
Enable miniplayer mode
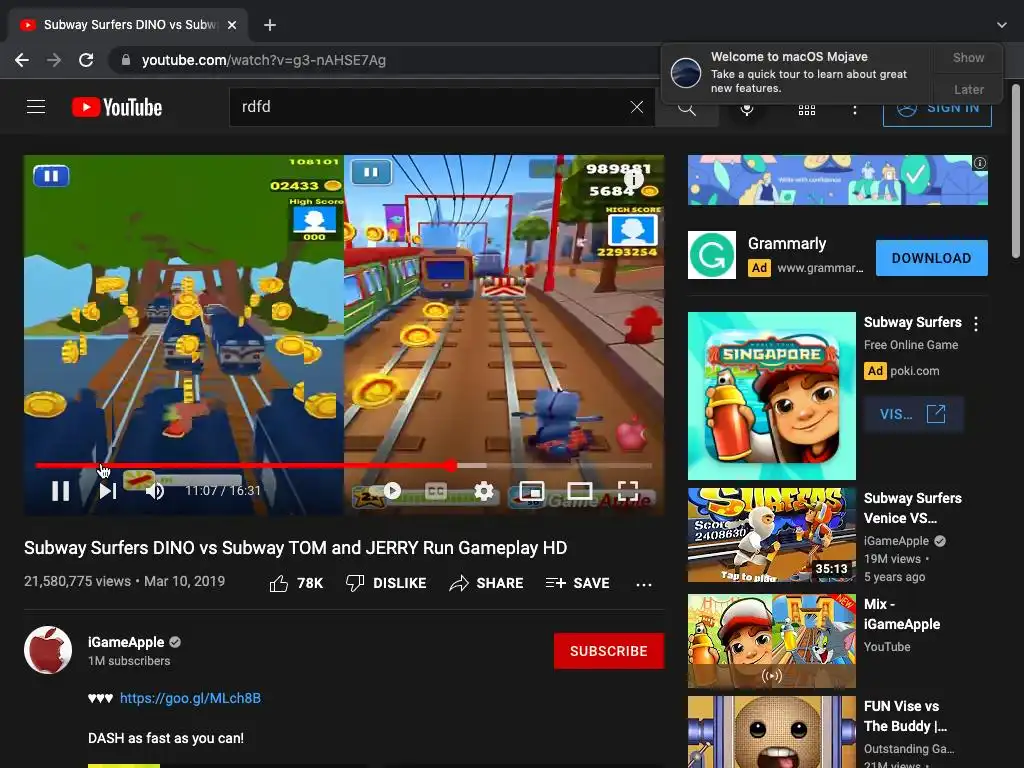pyautogui.click(x=532, y=490)
